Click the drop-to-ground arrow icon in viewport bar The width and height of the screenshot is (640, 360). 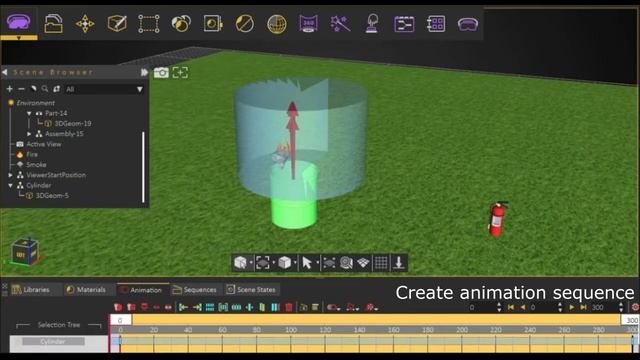pos(399,263)
